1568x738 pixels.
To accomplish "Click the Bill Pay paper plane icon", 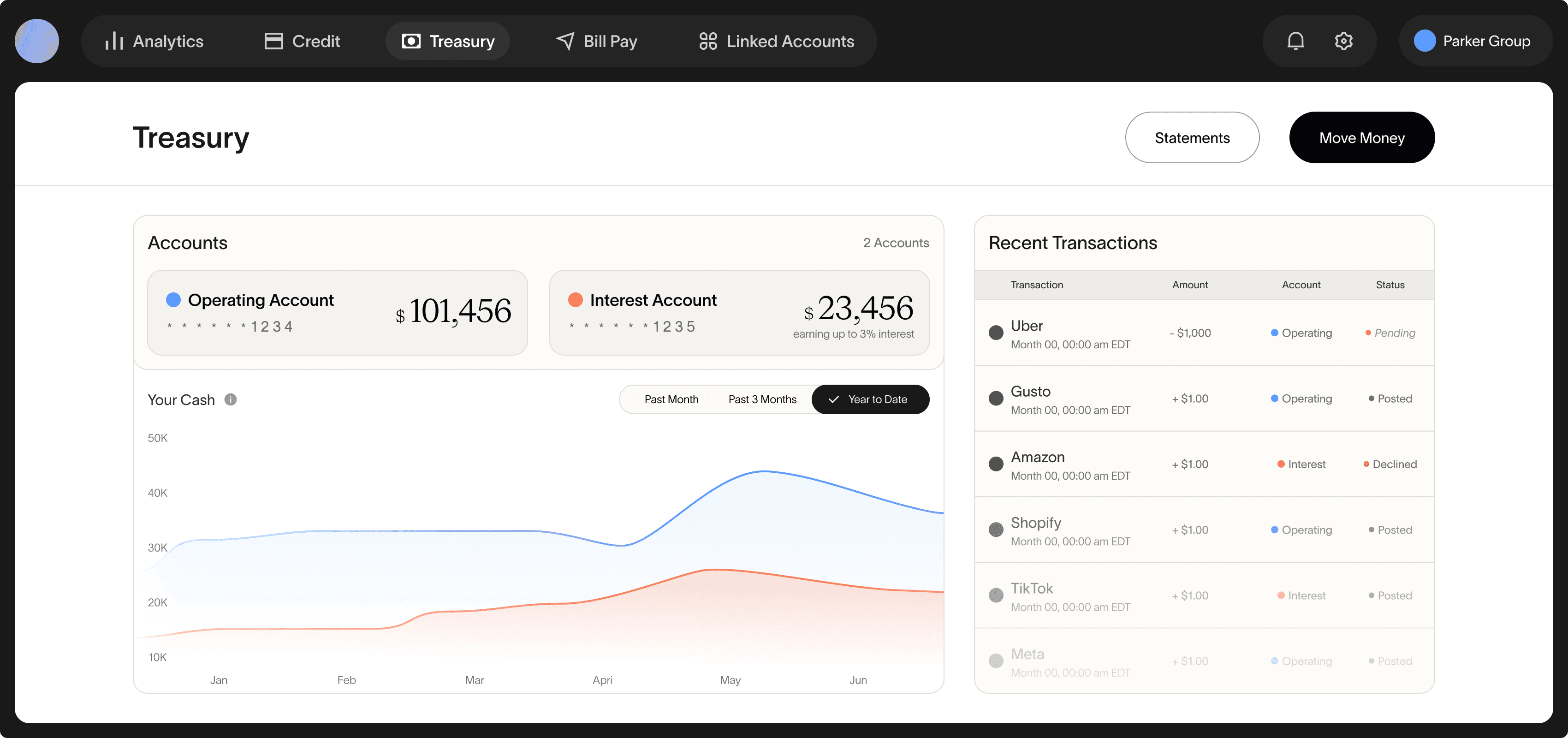I will click(x=565, y=41).
